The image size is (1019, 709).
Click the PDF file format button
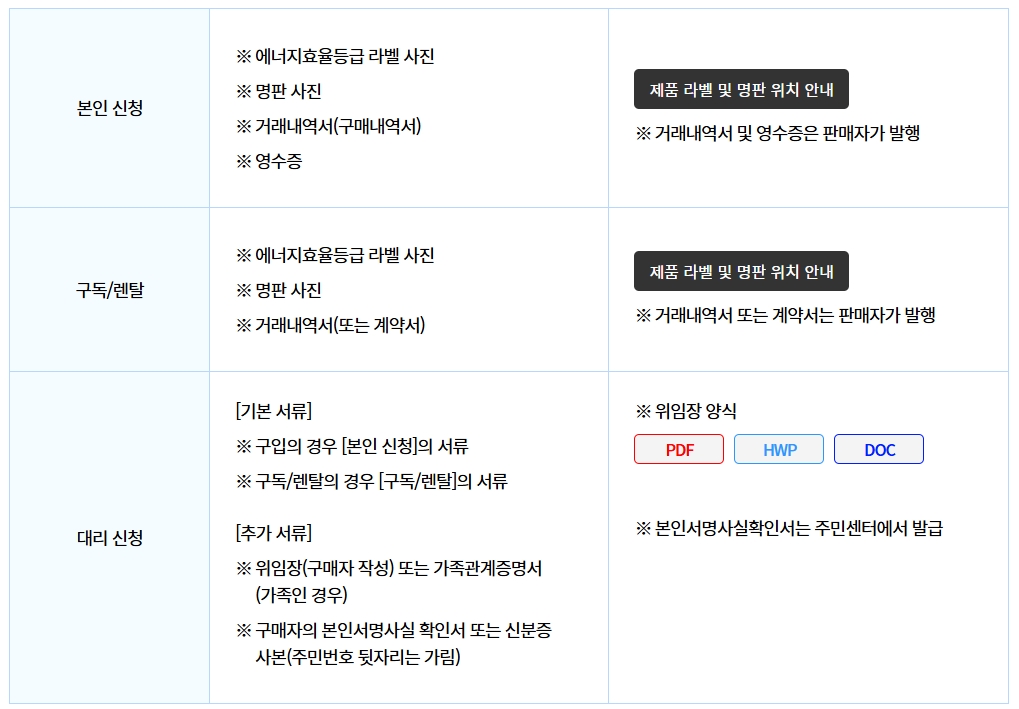677,449
